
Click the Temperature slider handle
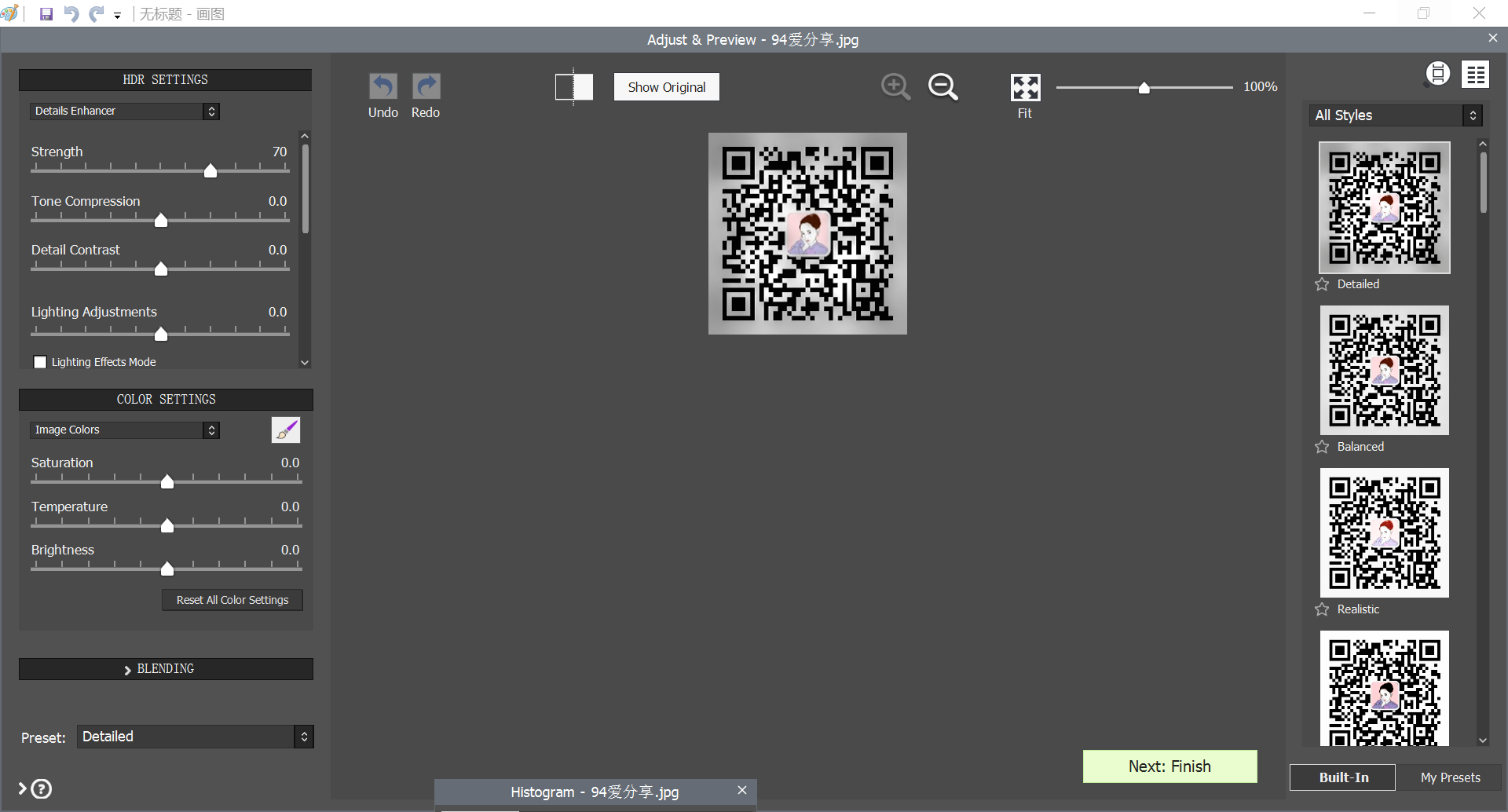167,525
